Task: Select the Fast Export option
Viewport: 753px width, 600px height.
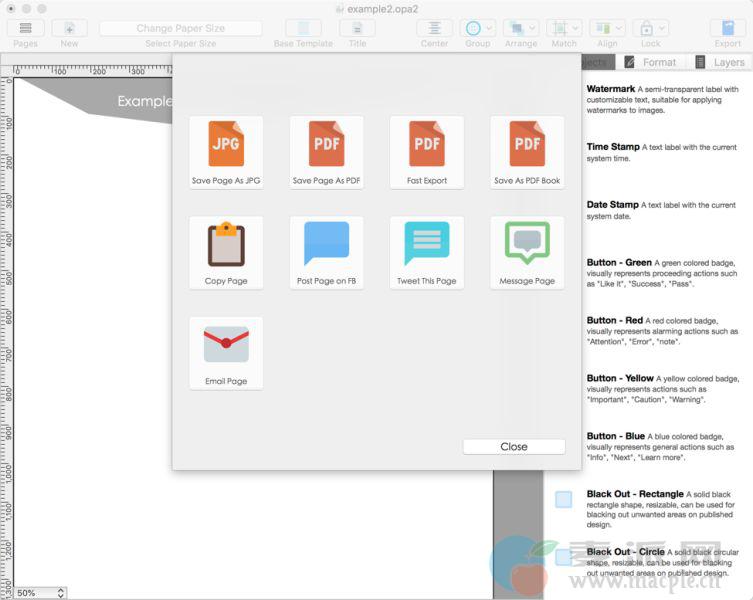Action: [x=427, y=144]
